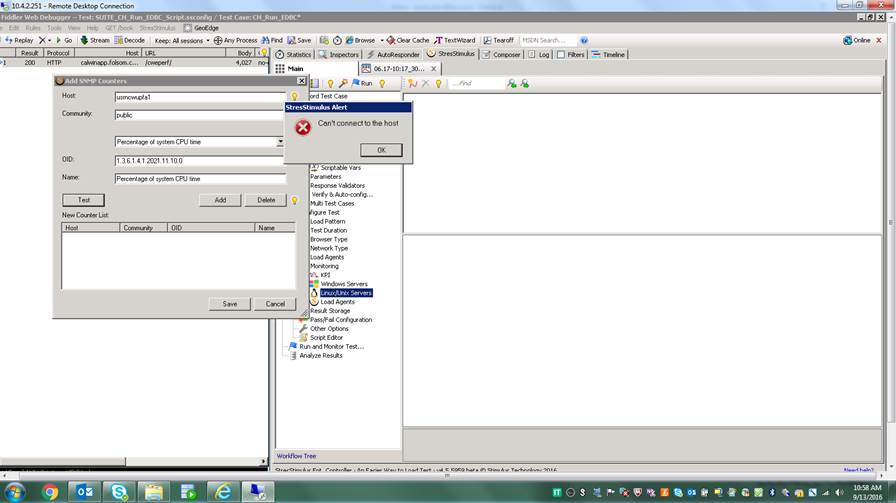Screen dimensions: 896x503
Task: Click the Delete button in SNMP dialog
Action: click(x=266, y=200)
